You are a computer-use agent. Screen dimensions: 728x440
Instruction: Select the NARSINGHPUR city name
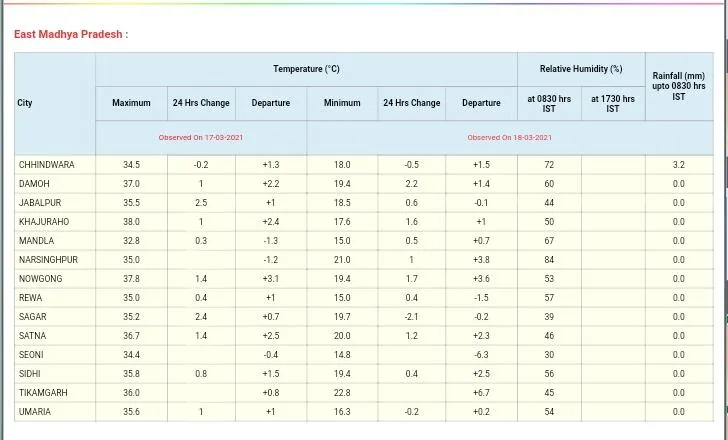pos(48,260)
